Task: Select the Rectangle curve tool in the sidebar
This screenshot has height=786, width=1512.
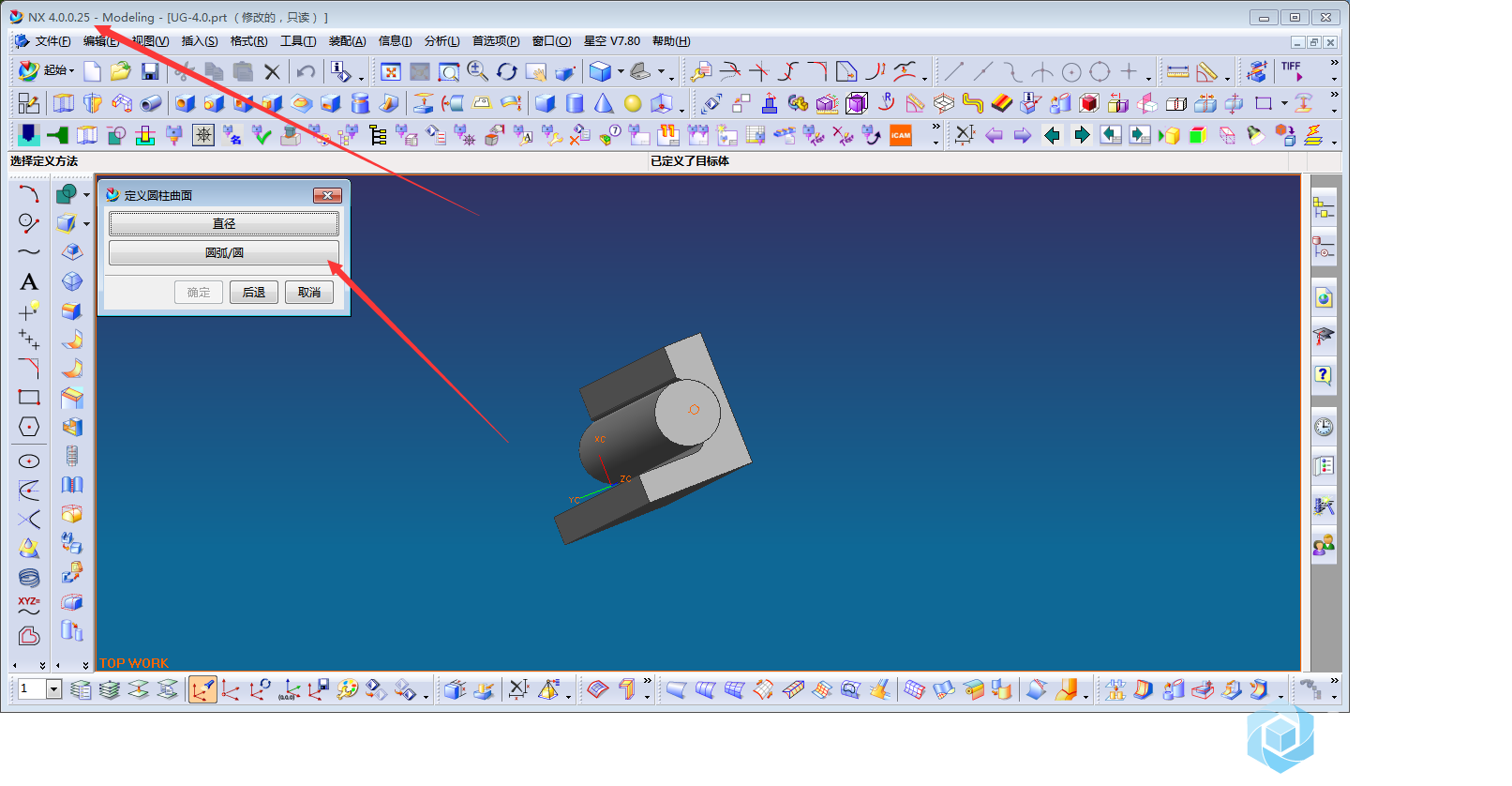Action: tap(29, 398)
